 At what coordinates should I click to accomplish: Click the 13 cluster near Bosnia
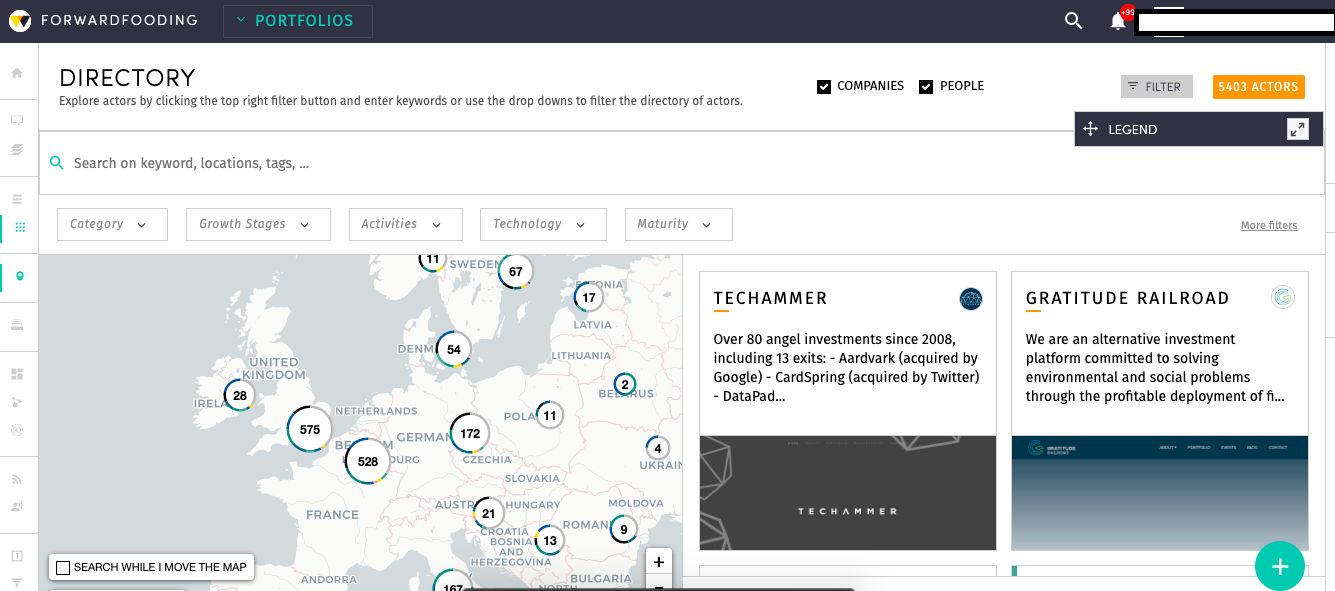[549, 541]
